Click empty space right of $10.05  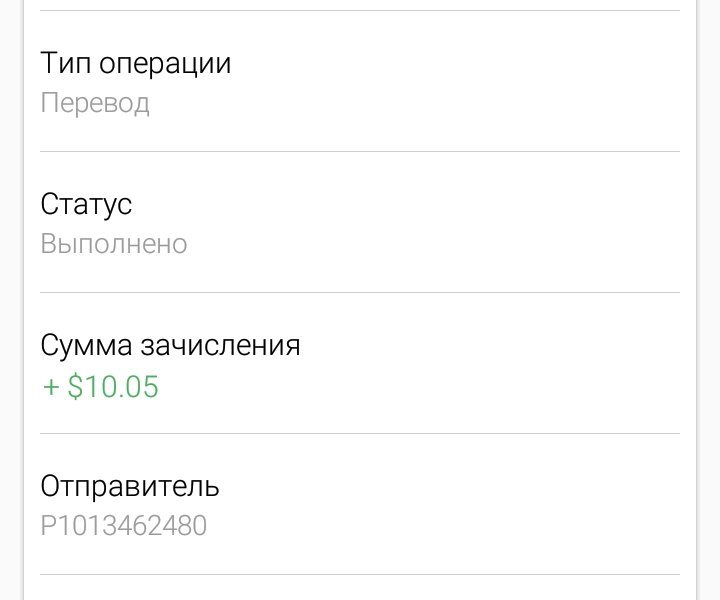click(418, 386)
